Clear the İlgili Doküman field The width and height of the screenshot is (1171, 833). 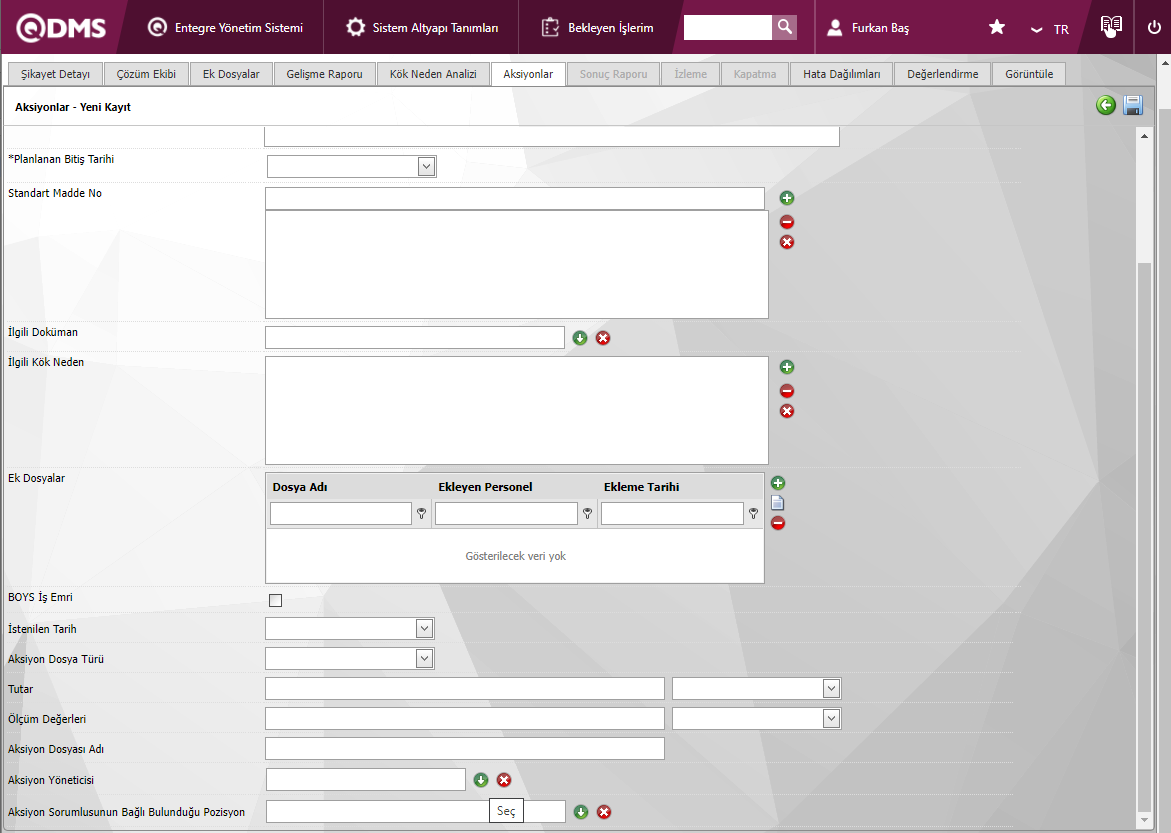[603, 338]
